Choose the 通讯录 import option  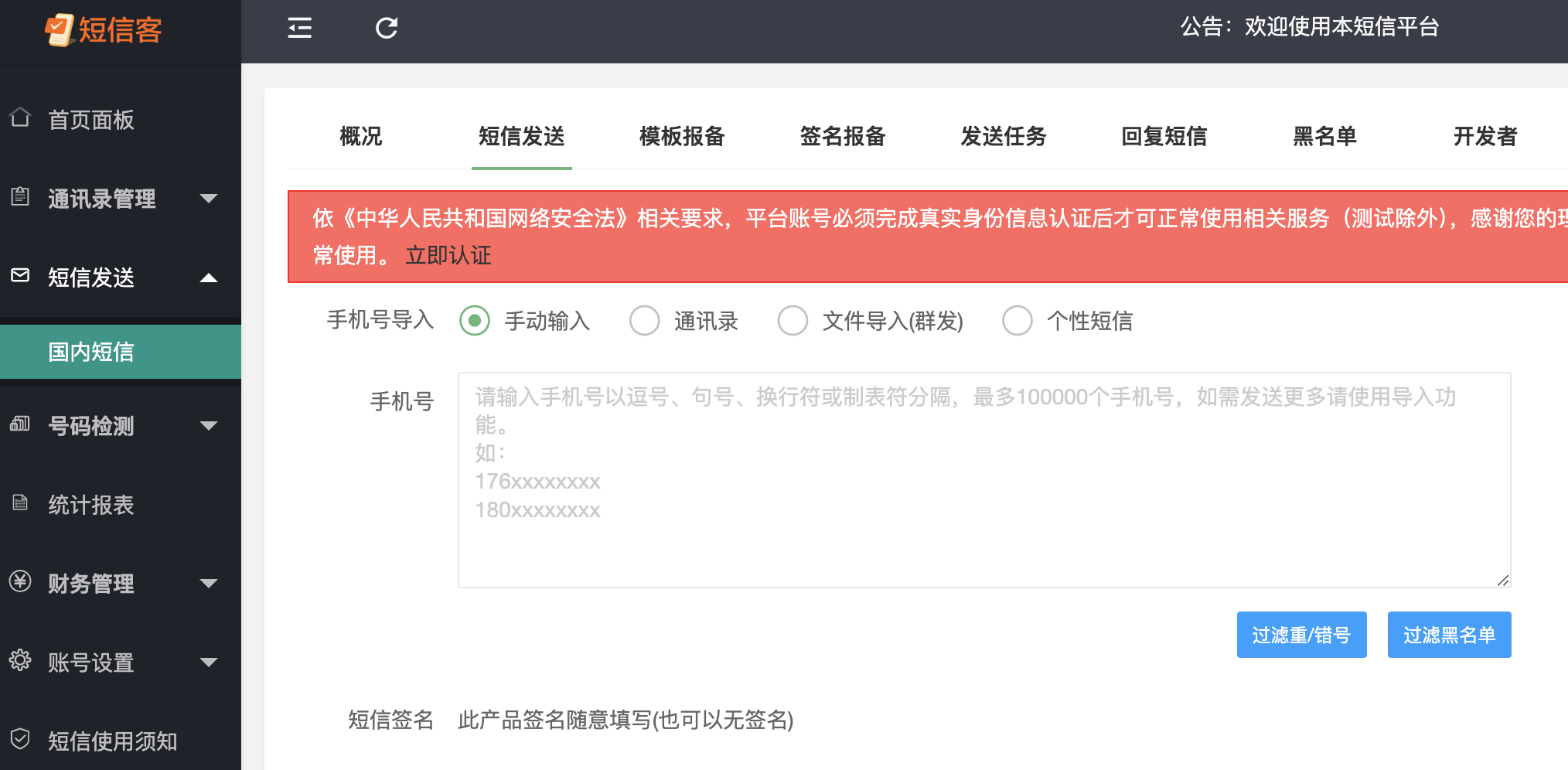(644, 320)
